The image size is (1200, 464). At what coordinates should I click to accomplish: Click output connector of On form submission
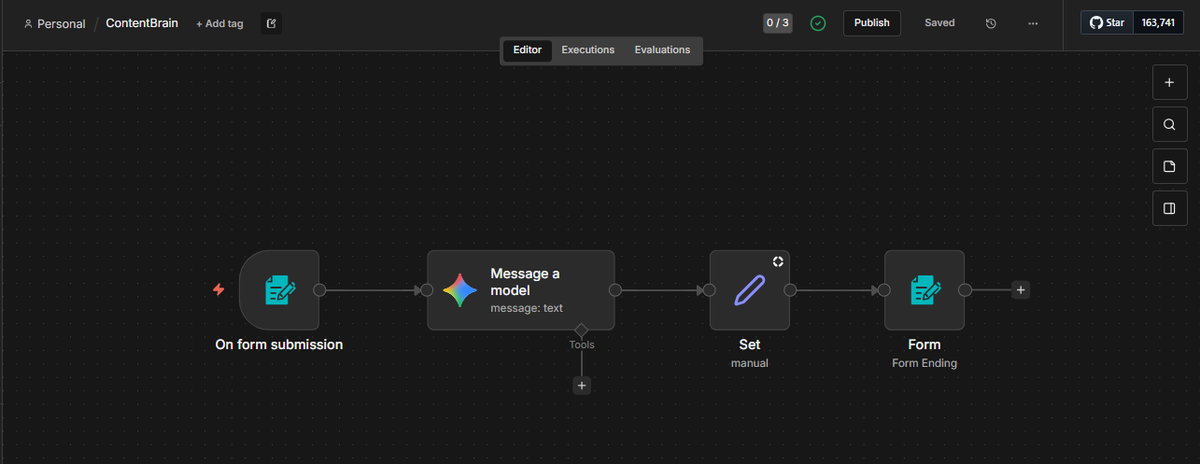pos(320,290)
